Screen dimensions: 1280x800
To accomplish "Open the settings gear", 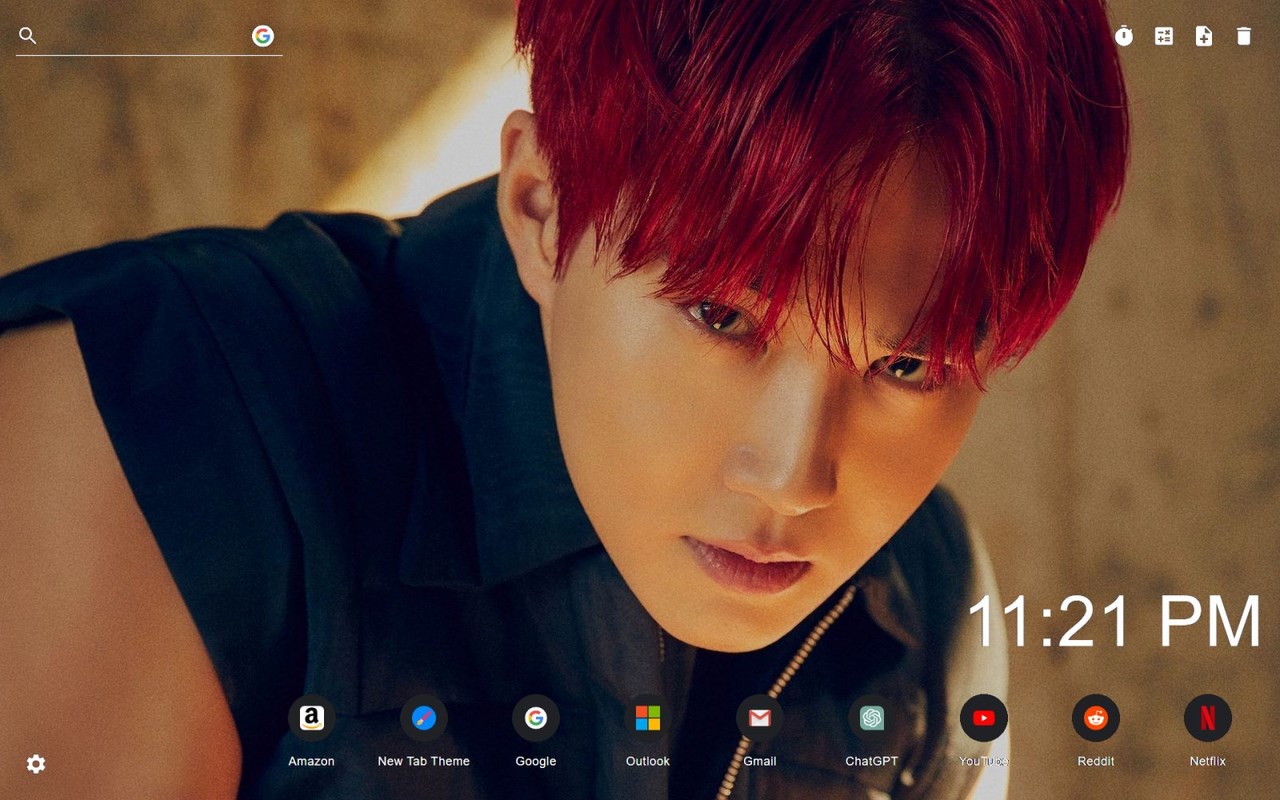I will [x=36, y=764].
